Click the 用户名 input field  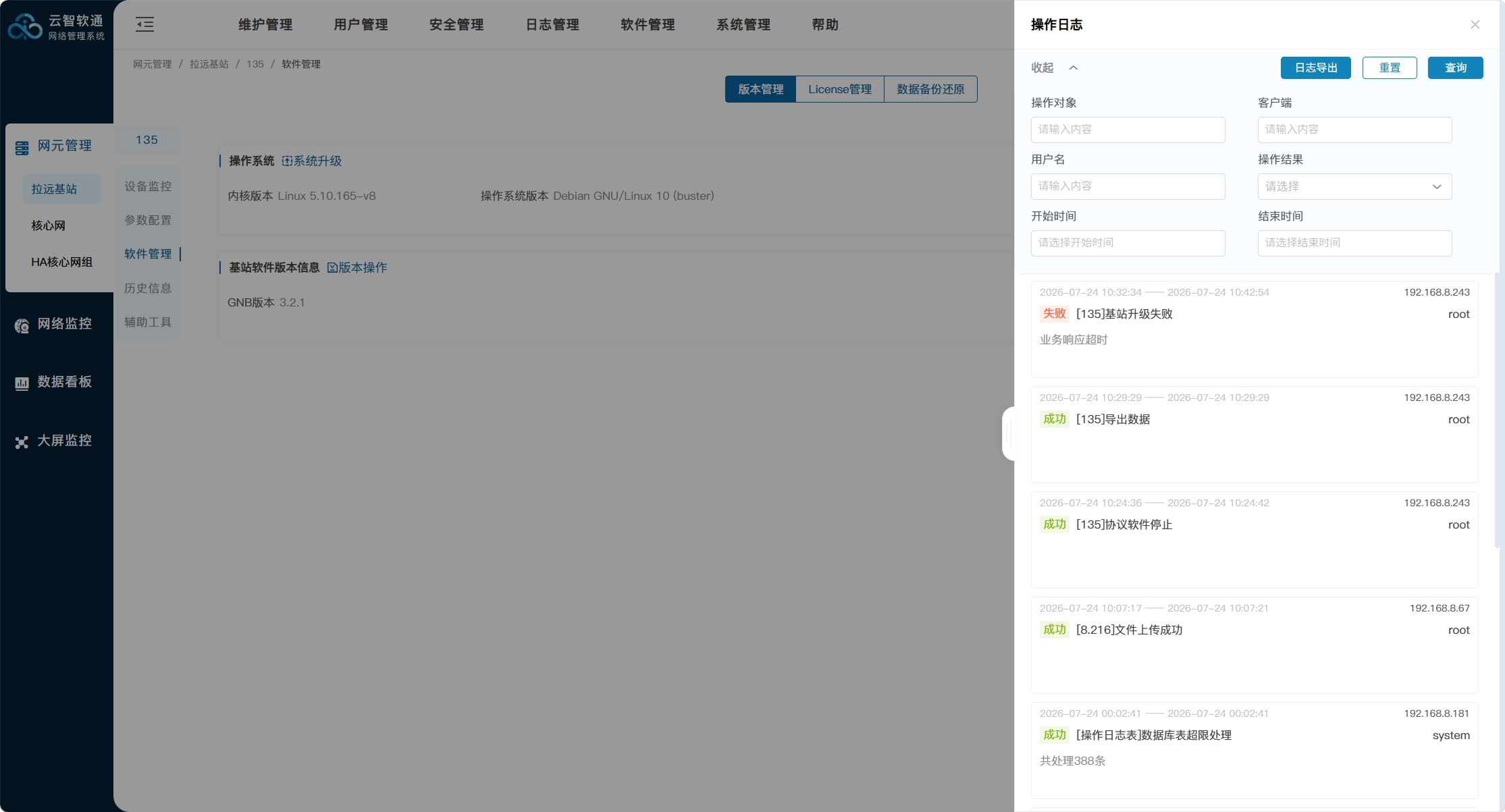1128,186
